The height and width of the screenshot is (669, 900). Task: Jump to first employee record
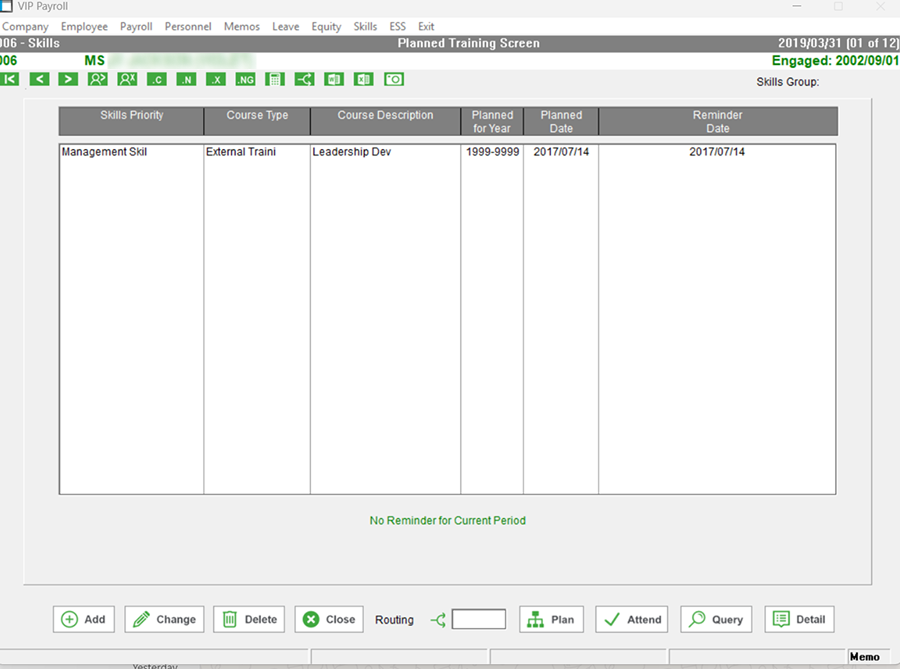pos(9,79)
